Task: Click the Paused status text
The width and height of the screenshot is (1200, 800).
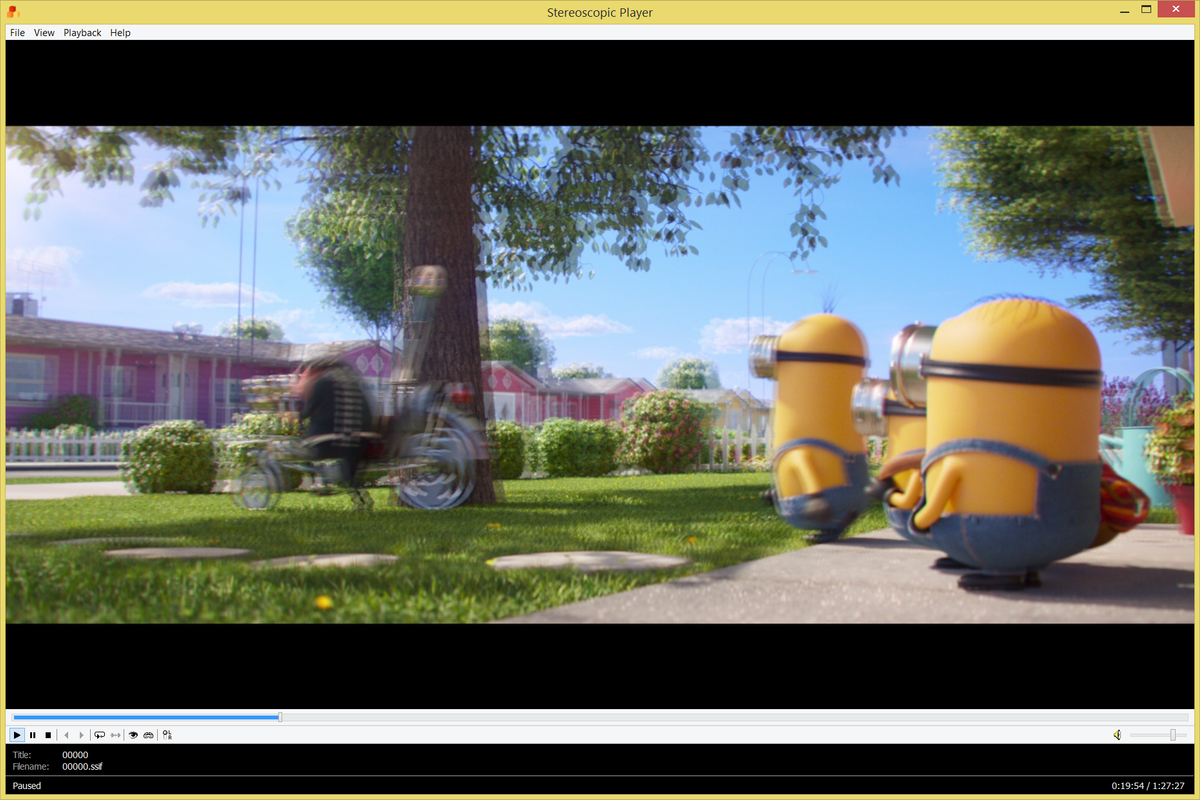Action: tap(27, 786)
